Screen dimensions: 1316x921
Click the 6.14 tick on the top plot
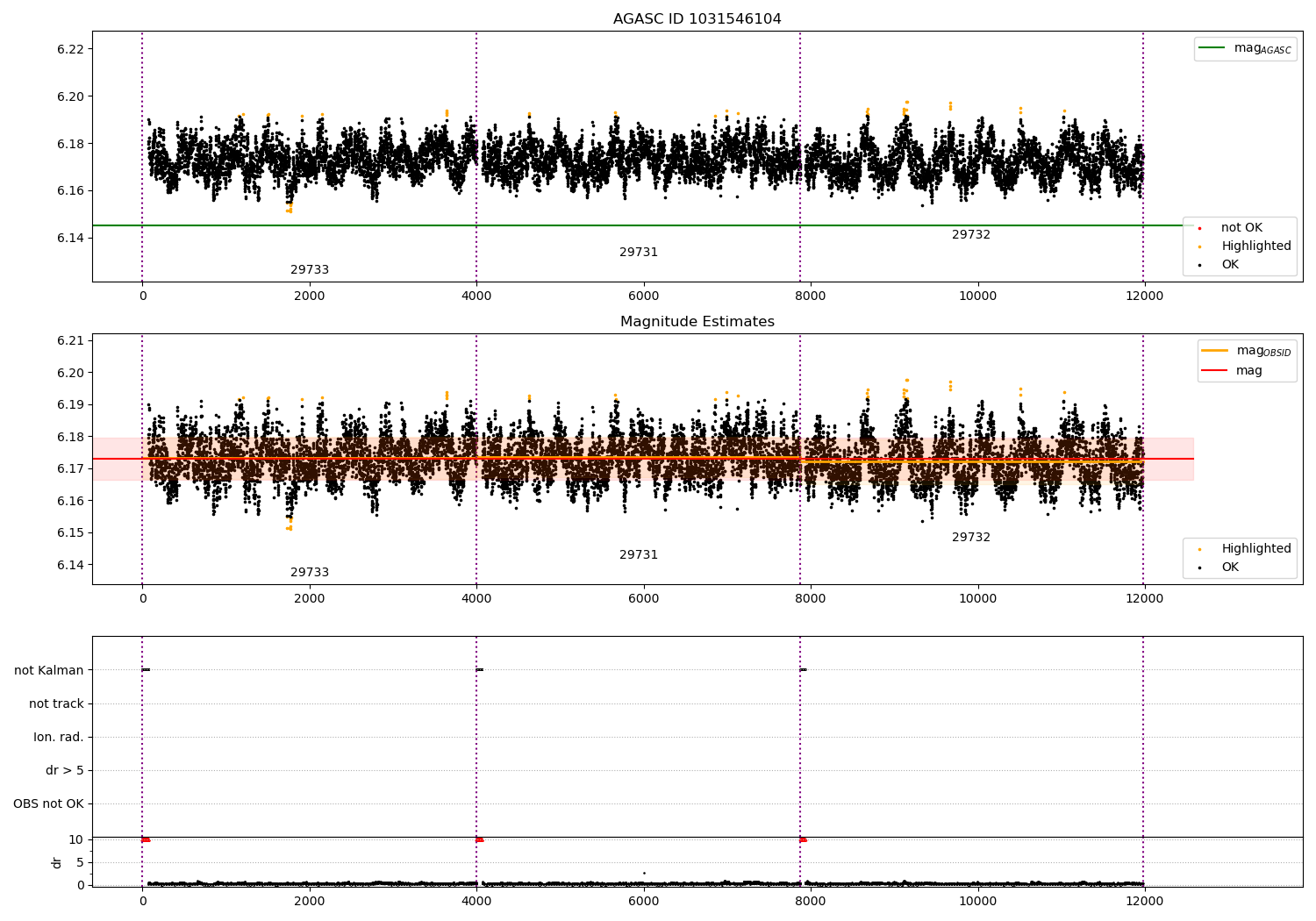[70, 239]
